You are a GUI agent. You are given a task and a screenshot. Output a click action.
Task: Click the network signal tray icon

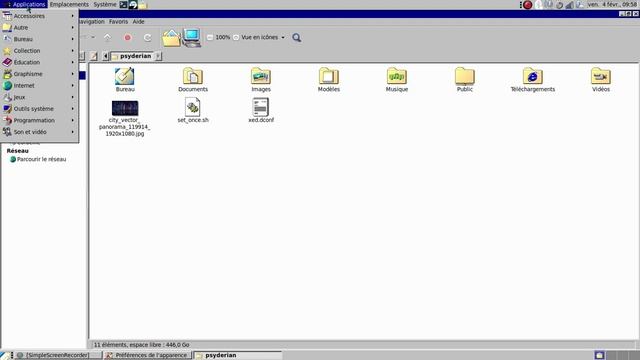point(570,5)
